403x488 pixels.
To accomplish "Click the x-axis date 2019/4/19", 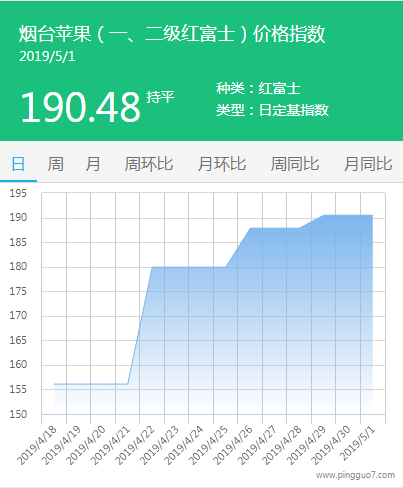I will [61, 445].
